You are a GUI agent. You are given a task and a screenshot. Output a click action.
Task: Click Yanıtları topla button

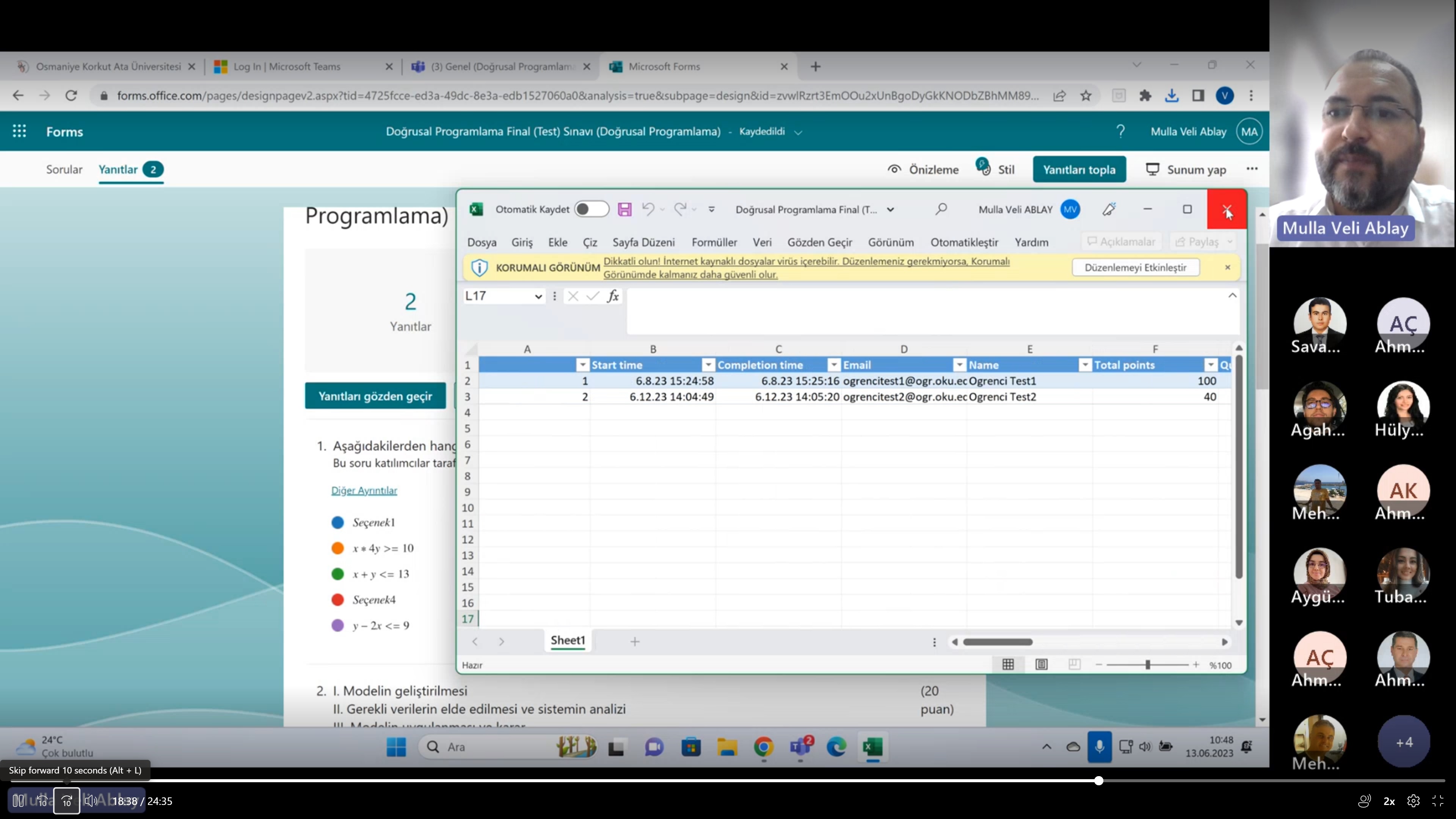(1079, 169)
